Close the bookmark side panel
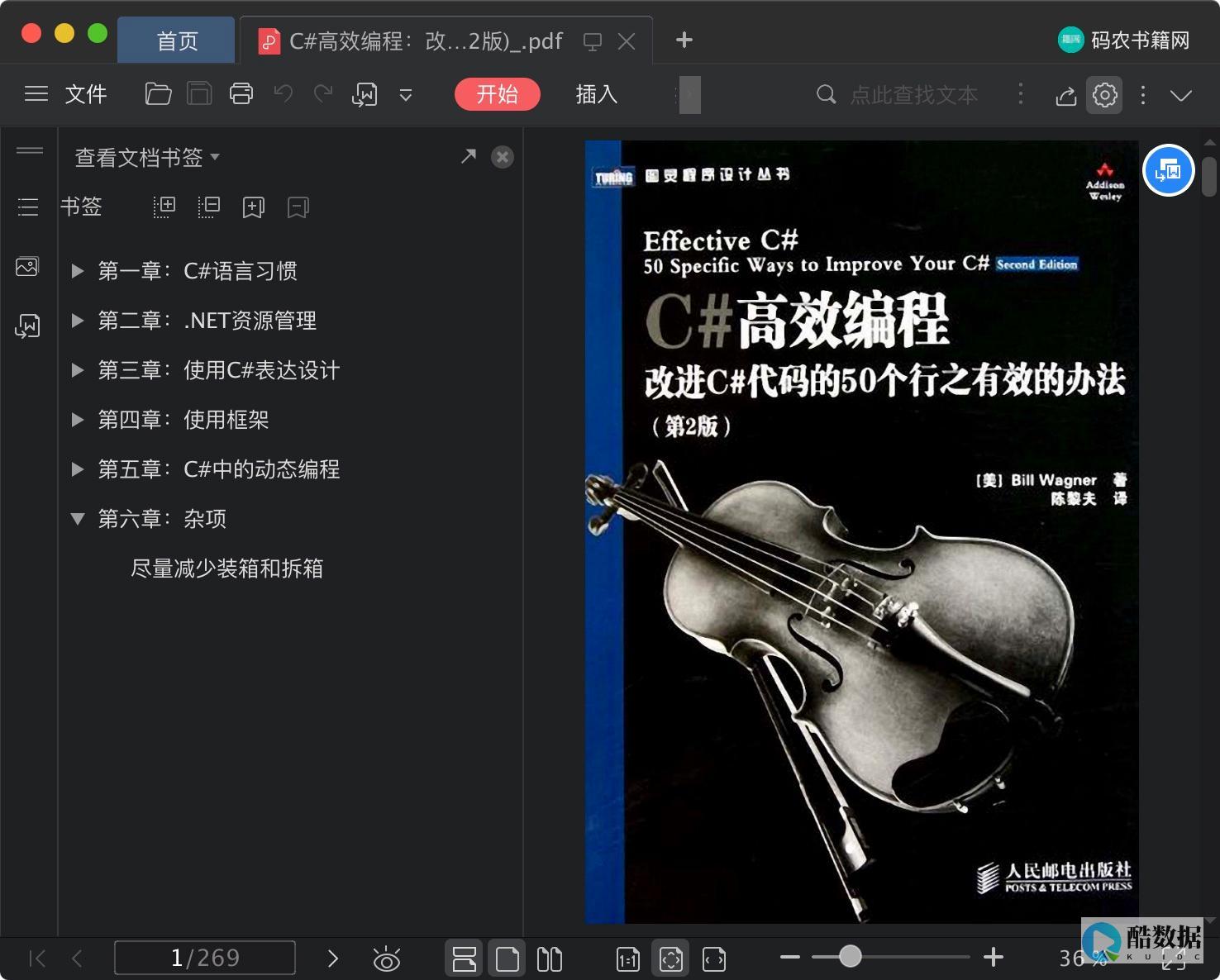The width and height of the screenshot is (1220, 980). [x=503, y=157]
